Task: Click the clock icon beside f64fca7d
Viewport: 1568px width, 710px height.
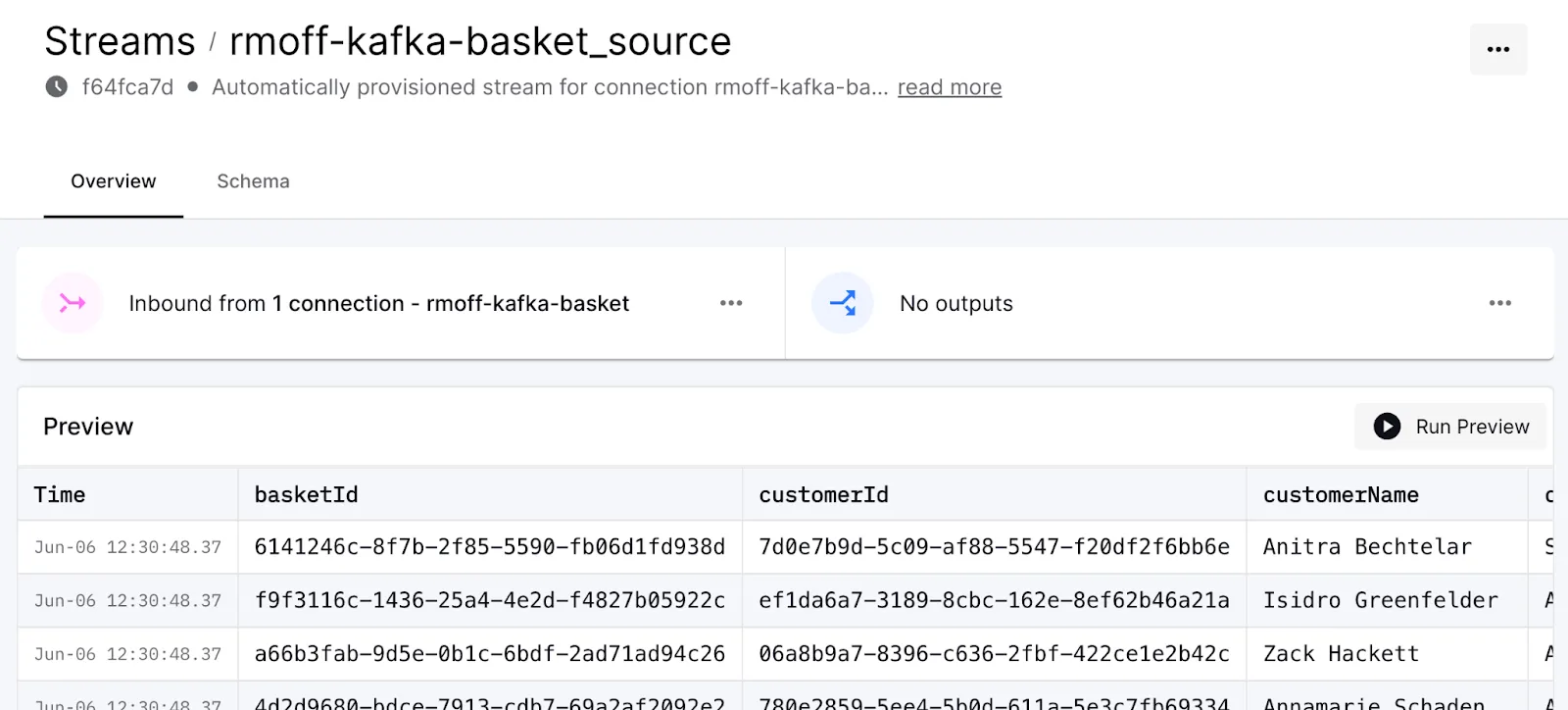Action: point(57,86)
